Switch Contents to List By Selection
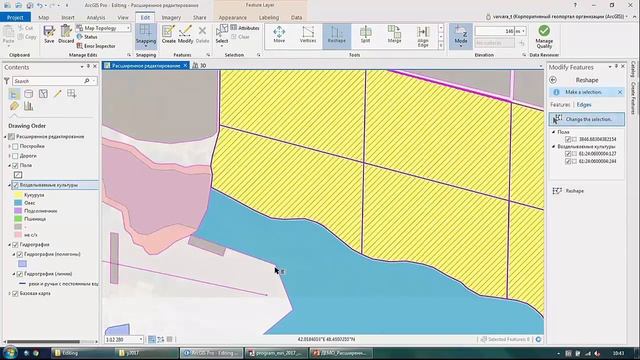Viewport: 640px width, 360px height. pyautogui.click(x=43, y=94)
